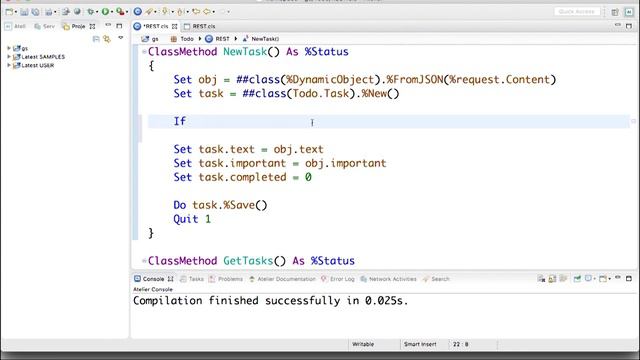Viewport: 640px width, 360px height.
Task: Expand the Latest USER tree node
Action: (x=9, y=65)
